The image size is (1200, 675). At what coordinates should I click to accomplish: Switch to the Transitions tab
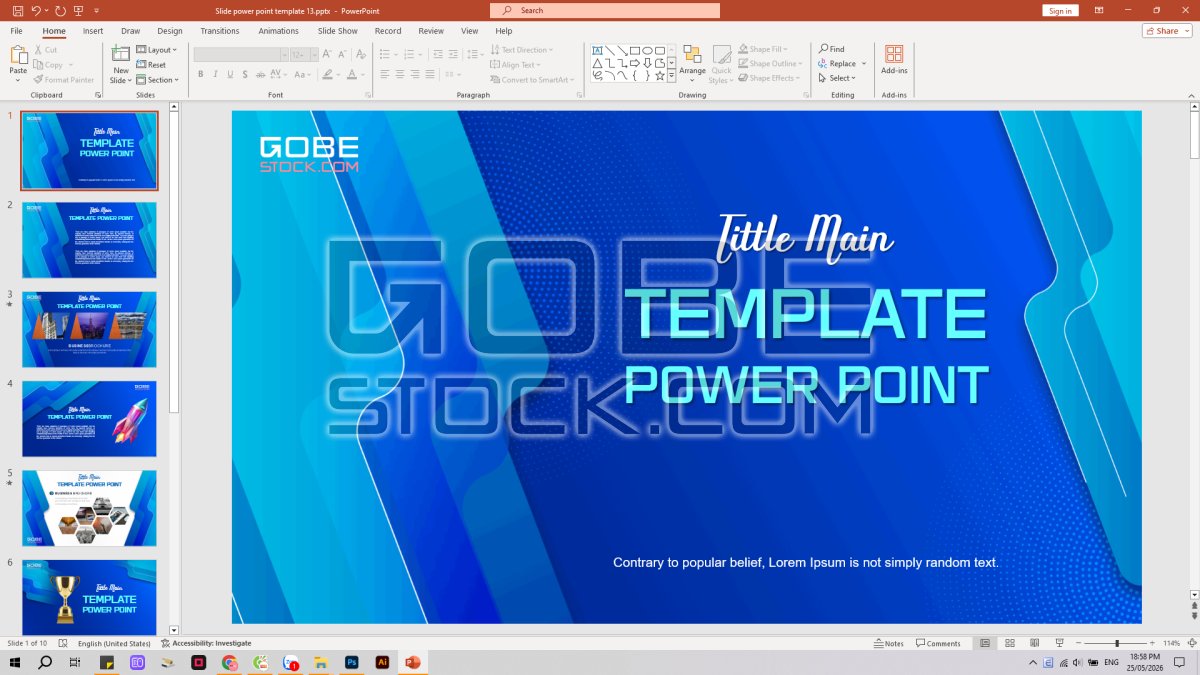click(x=220, y=31)
